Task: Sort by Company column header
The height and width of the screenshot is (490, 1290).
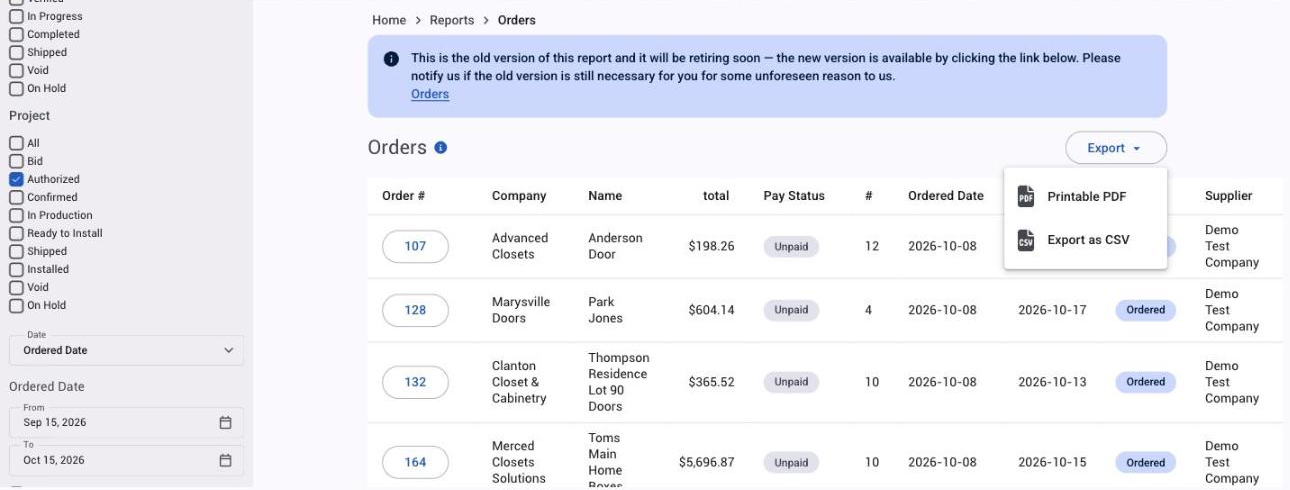Action: pos(519,196)
